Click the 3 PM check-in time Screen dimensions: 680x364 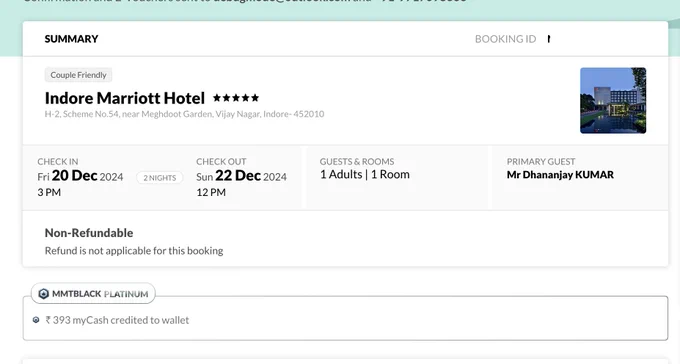(49, 193)
